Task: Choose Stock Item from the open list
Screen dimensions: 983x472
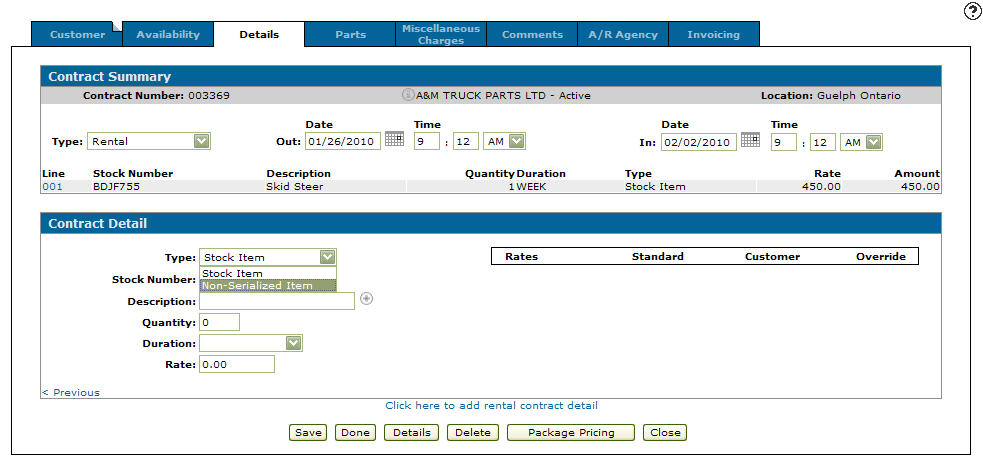Action: pyautogui.click(x=268, y=273)
